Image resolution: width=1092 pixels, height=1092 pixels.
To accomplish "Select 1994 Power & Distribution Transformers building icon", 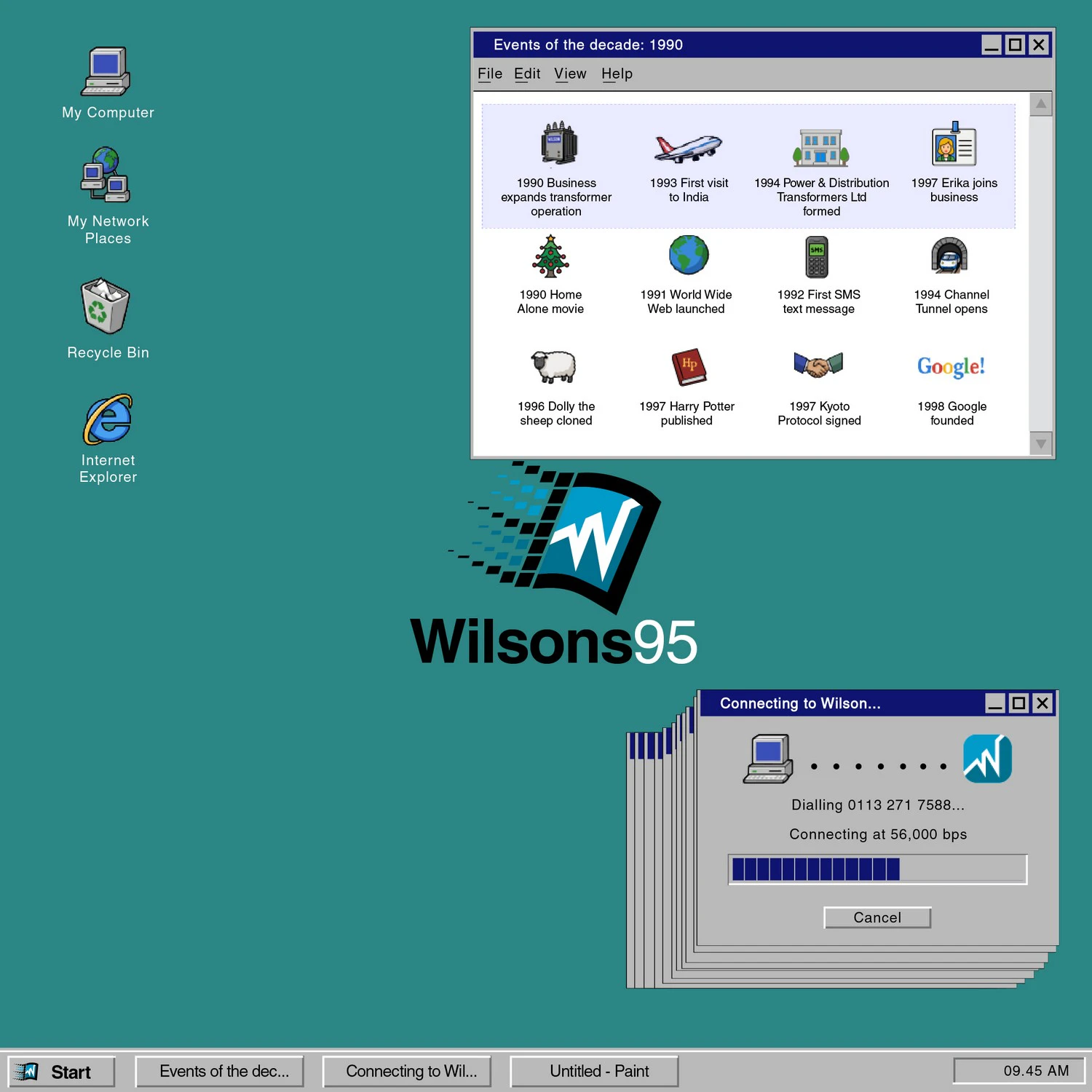I will click(820, 147).
